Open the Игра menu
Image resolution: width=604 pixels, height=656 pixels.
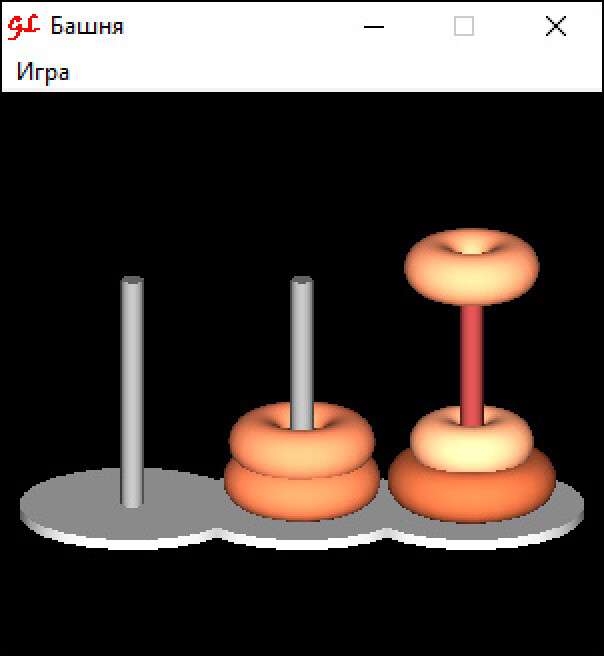click(x=43, y=72)
